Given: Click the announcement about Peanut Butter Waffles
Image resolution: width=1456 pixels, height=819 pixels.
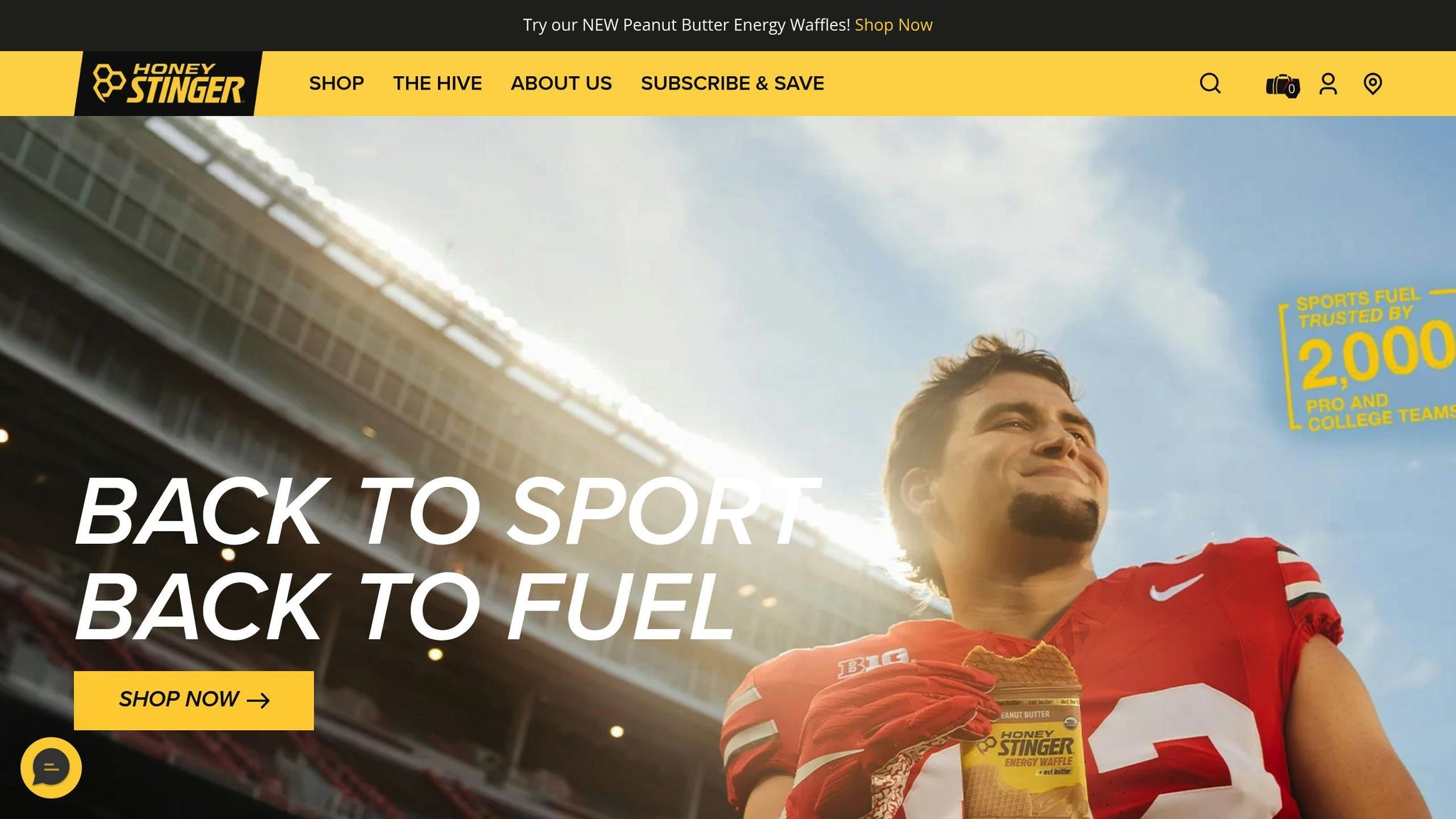Looking at the screenshot, I should point(686,25).
